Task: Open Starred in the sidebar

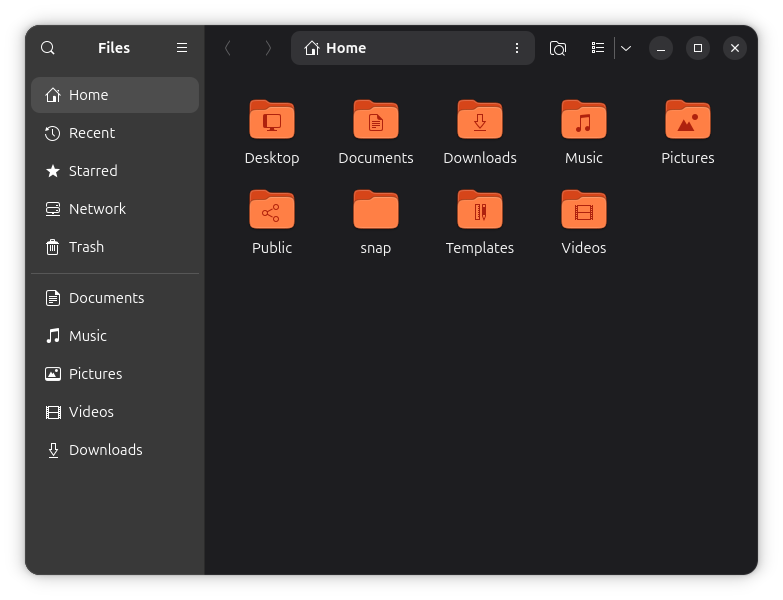Action: tap(115, 171)
